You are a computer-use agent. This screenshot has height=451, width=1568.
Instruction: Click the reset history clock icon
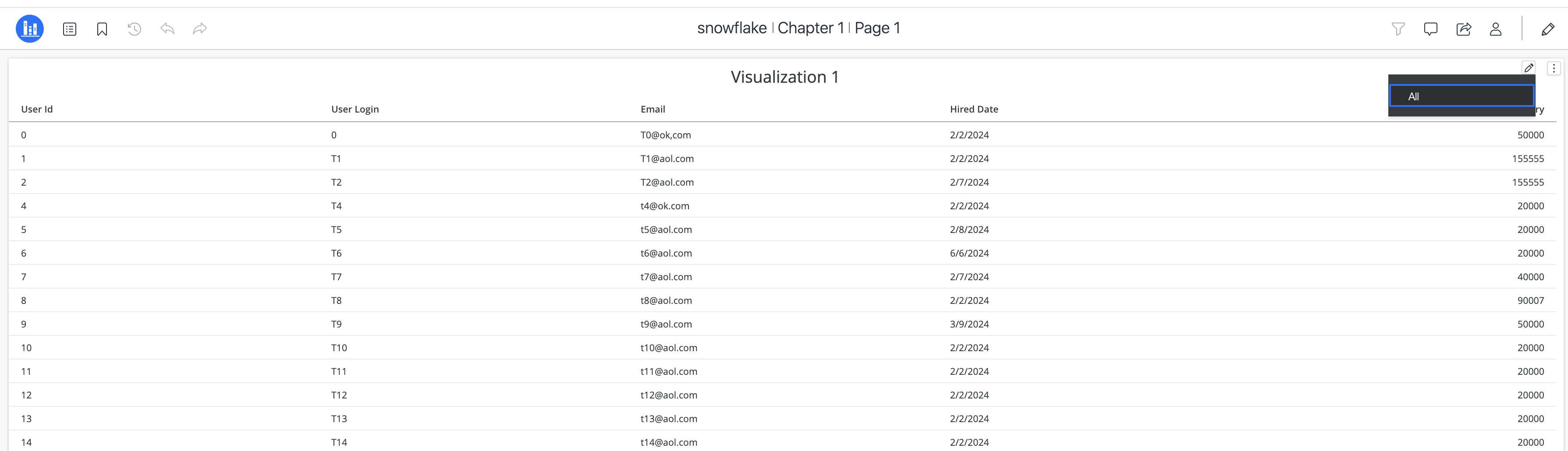(135, 28)
